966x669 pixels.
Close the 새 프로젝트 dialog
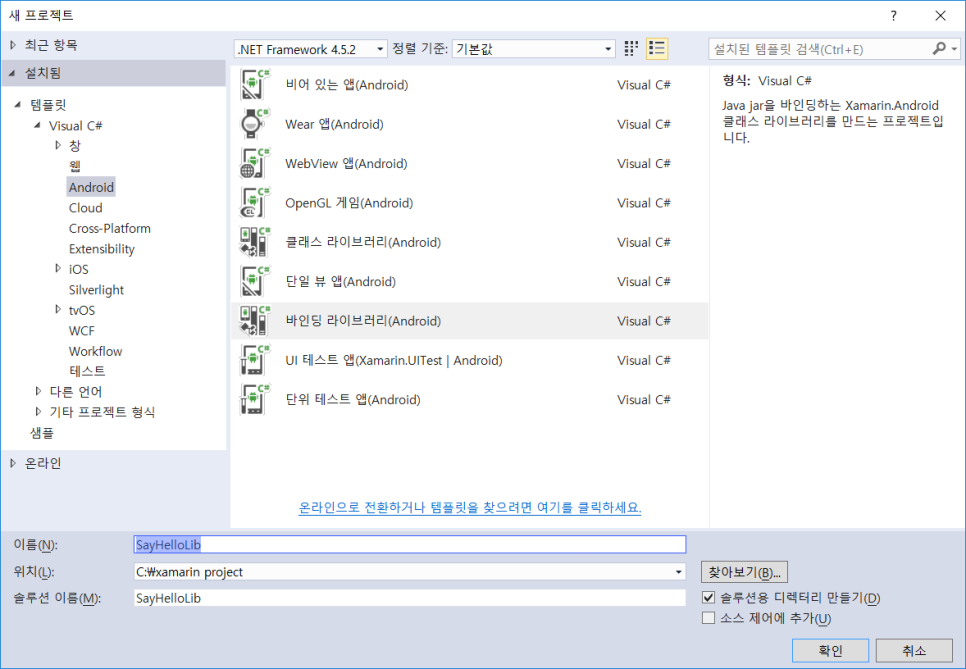(940, 15)
